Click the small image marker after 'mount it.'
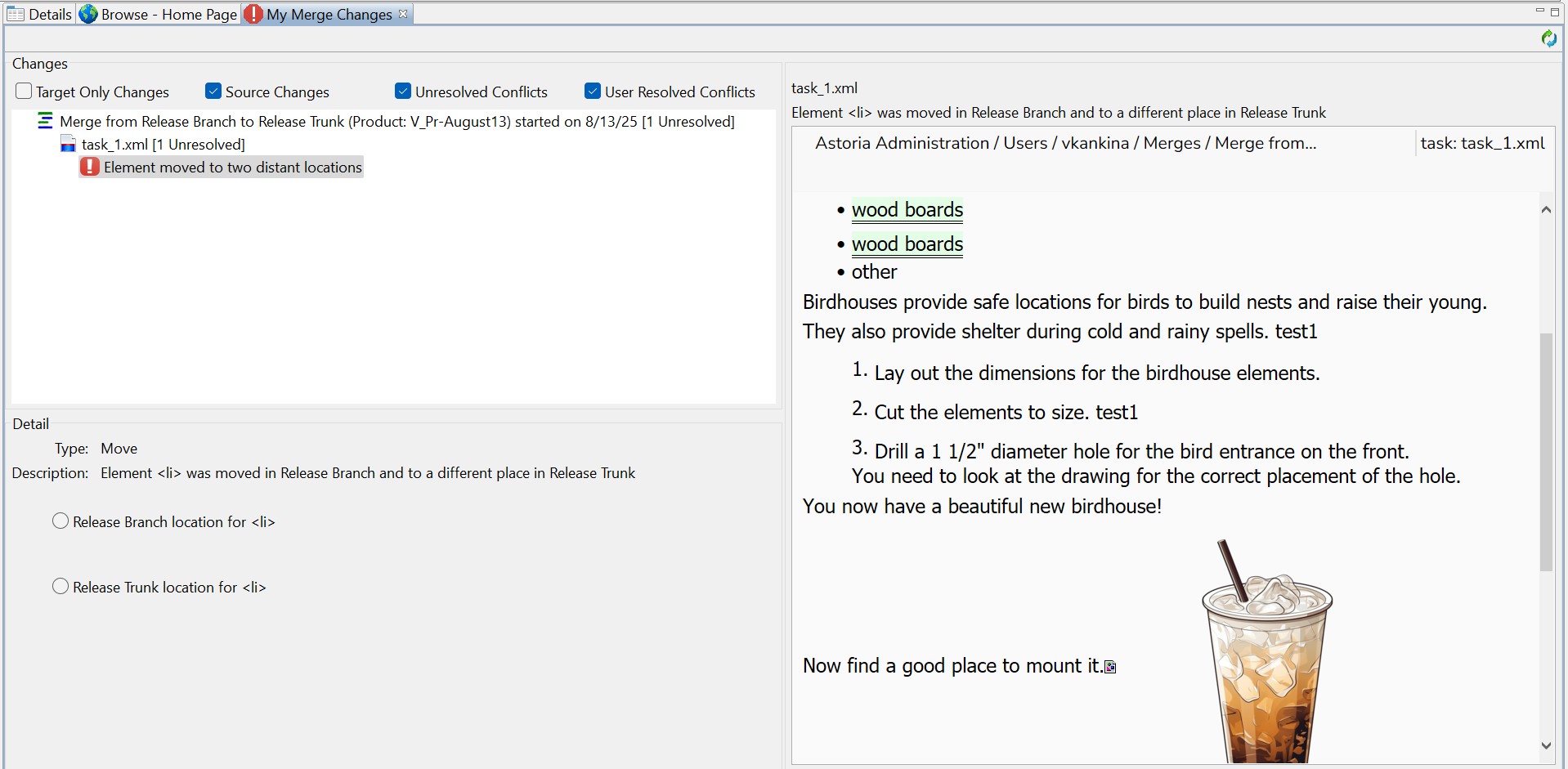 click(1110, 667)
